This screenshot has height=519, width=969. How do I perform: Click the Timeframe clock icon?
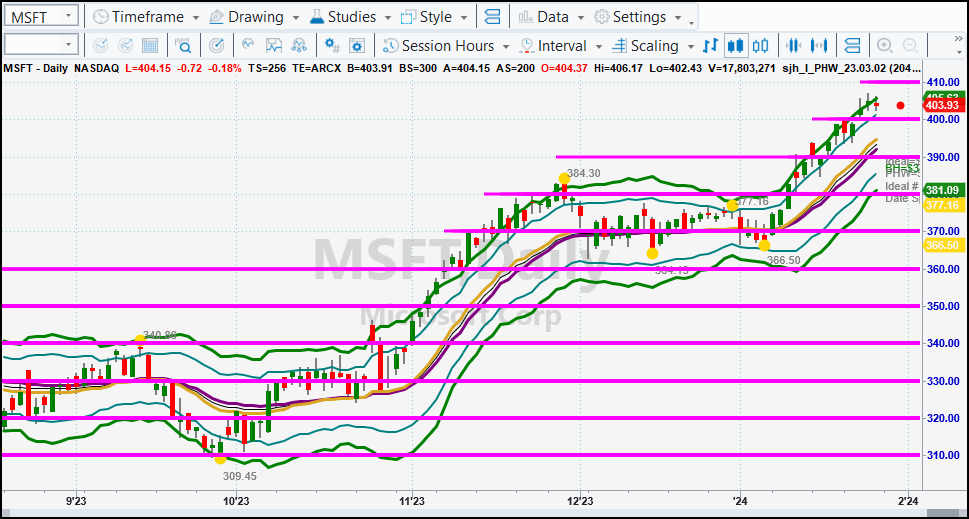coord(100,17)
